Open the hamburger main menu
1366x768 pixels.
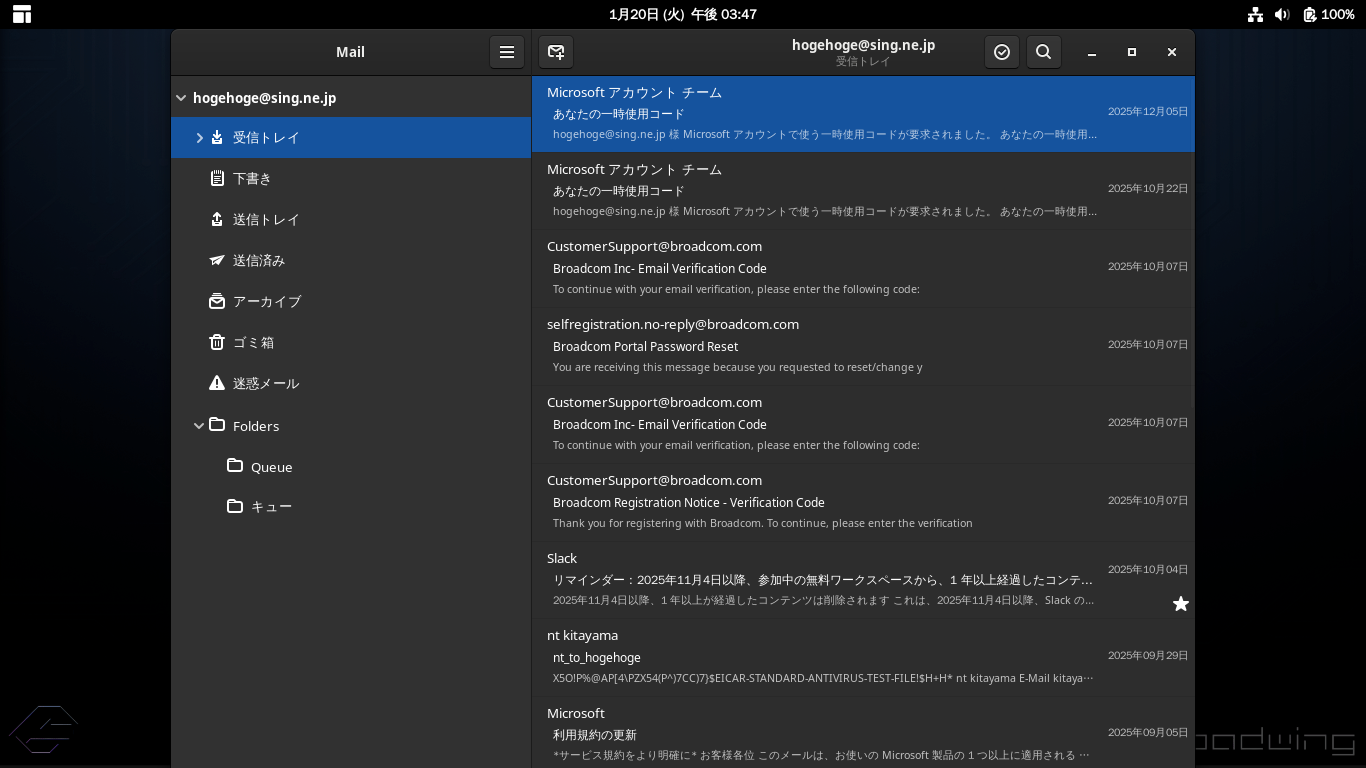[x=507, y=52]
